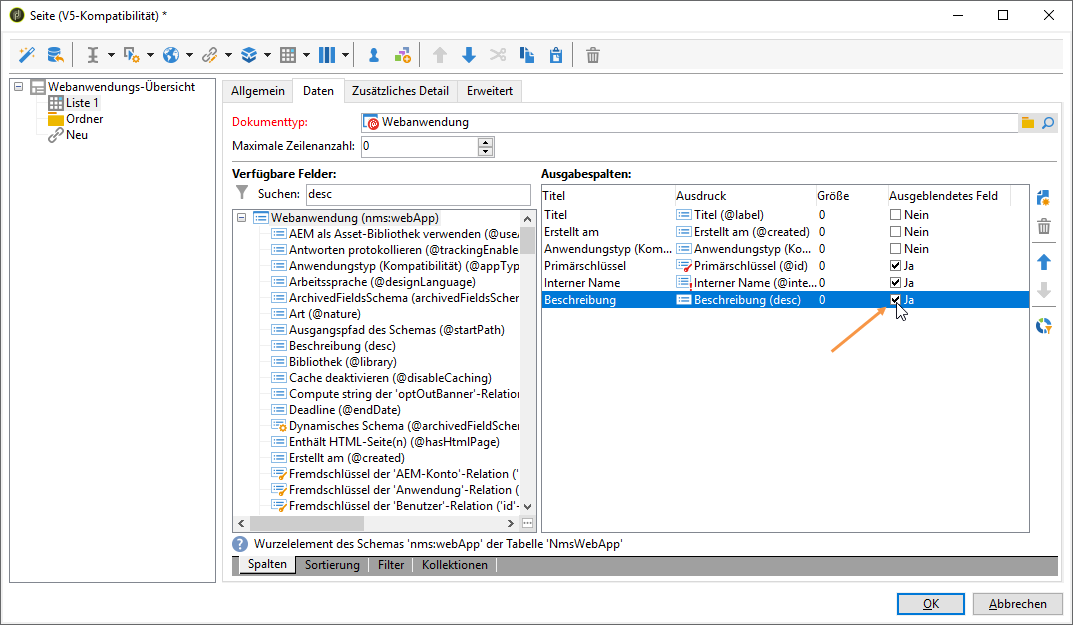Click the copy toolbar icon
This screenshot has height=638, width=1084.
click(x=527, y=55)
